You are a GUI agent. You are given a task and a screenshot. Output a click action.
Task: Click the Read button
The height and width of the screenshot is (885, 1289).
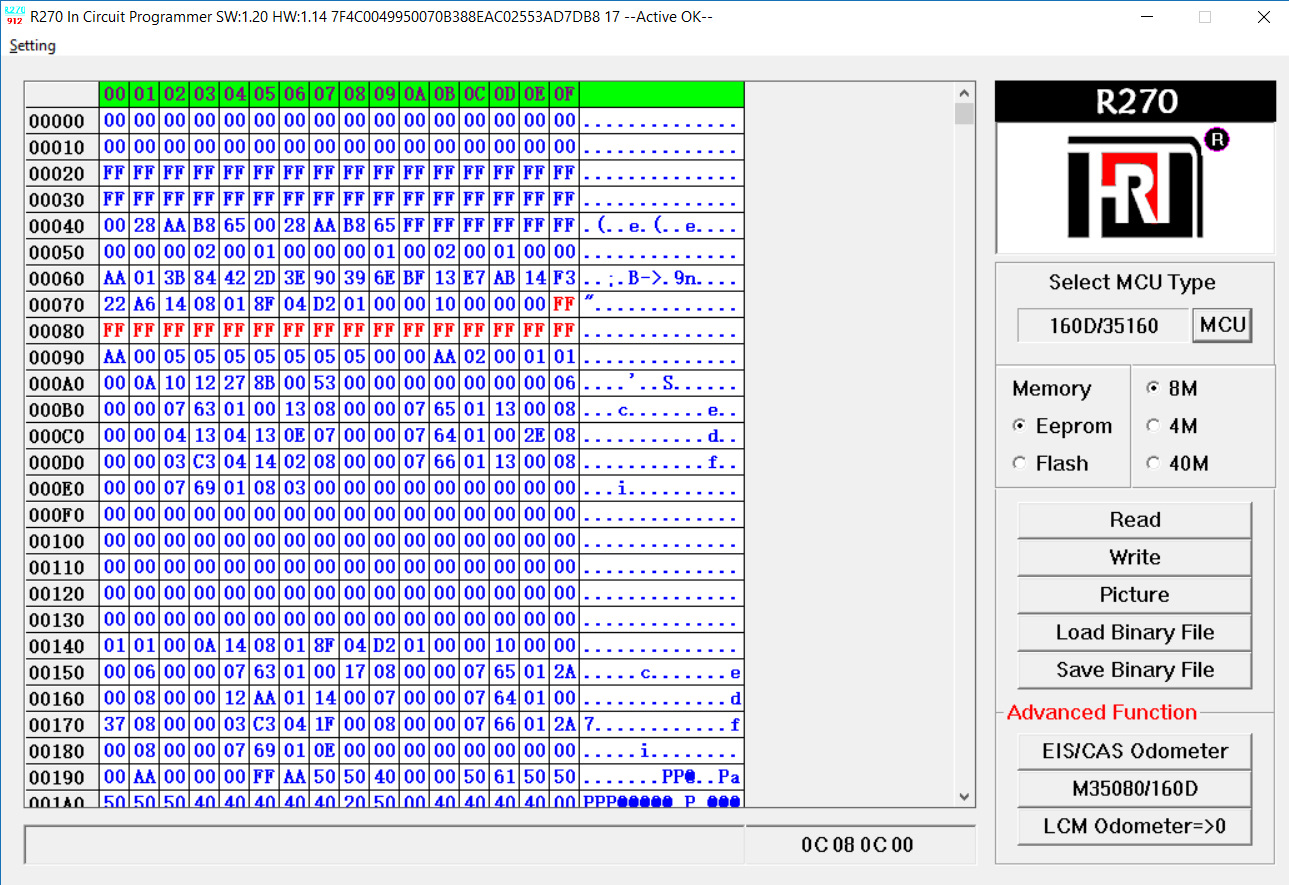pyautogui.click(x=1134, y=520)
